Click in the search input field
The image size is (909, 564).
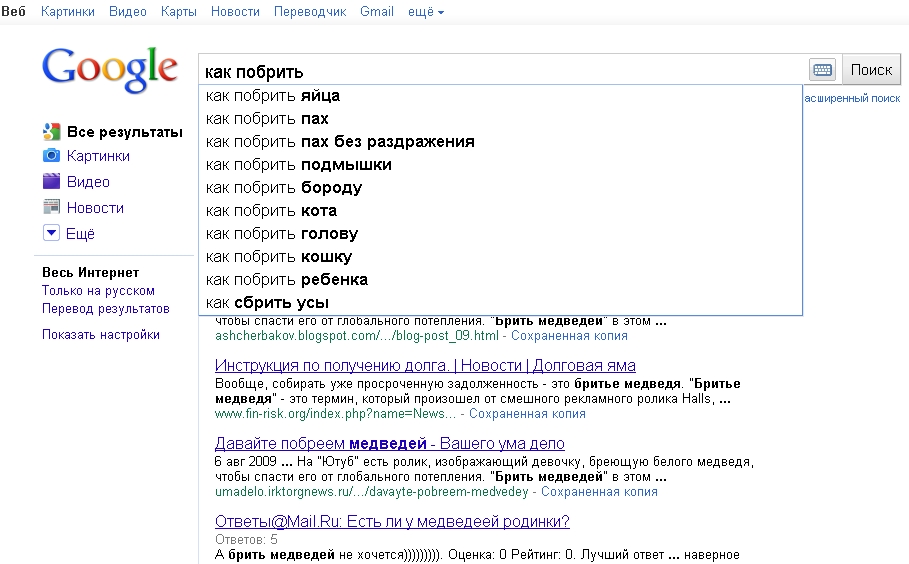pos(500,71)
